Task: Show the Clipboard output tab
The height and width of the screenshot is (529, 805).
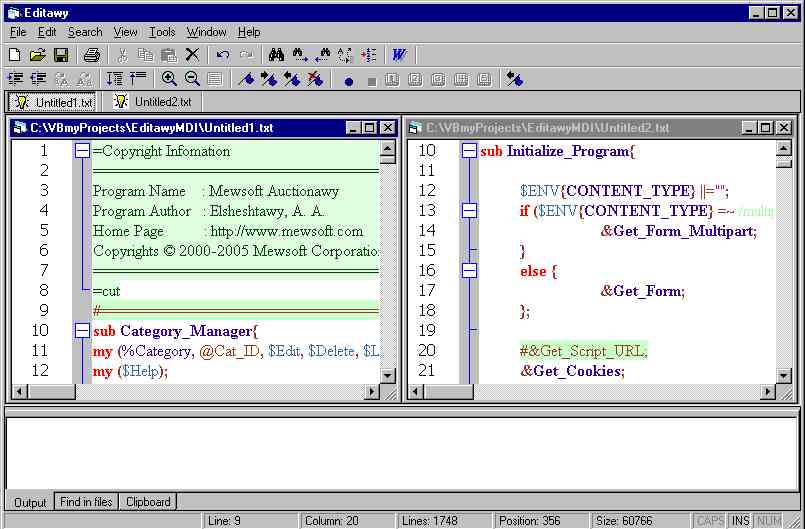Action: coord(148,502)
